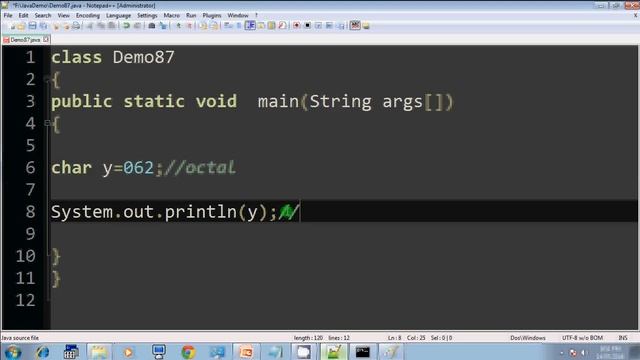The width and height of the screenshot is (640, 360).
Task: Open the File menu
Action: click(8, 16)
